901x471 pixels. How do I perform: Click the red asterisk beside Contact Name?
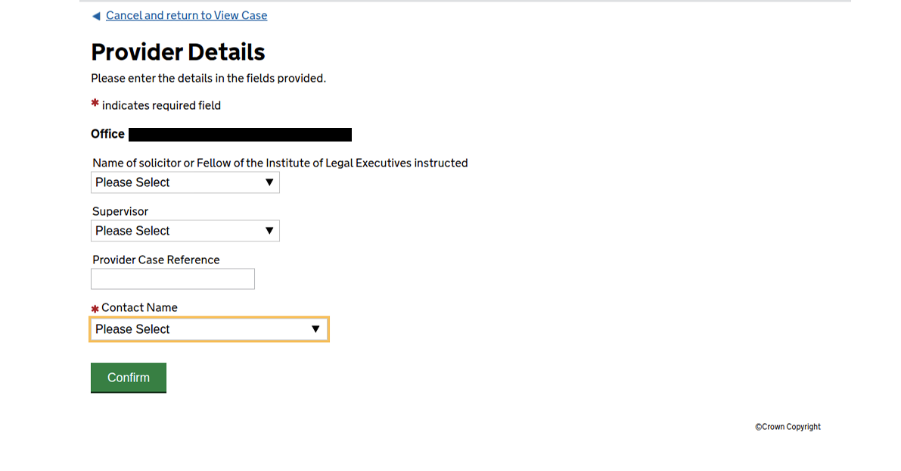(x=95, y=309)
